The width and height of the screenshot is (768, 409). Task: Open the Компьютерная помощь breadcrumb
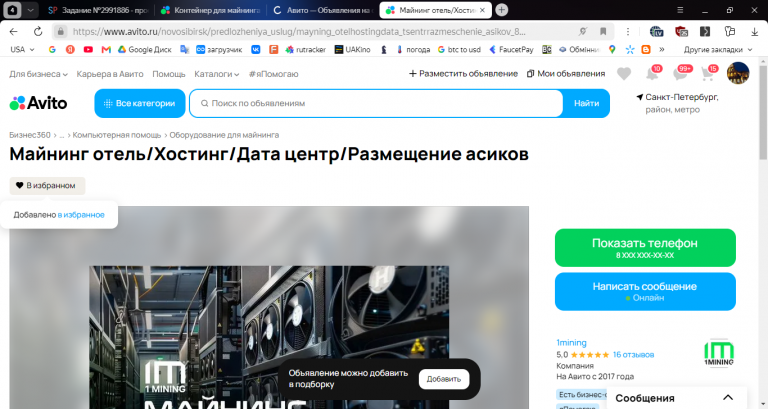click(x=117, y=135)
